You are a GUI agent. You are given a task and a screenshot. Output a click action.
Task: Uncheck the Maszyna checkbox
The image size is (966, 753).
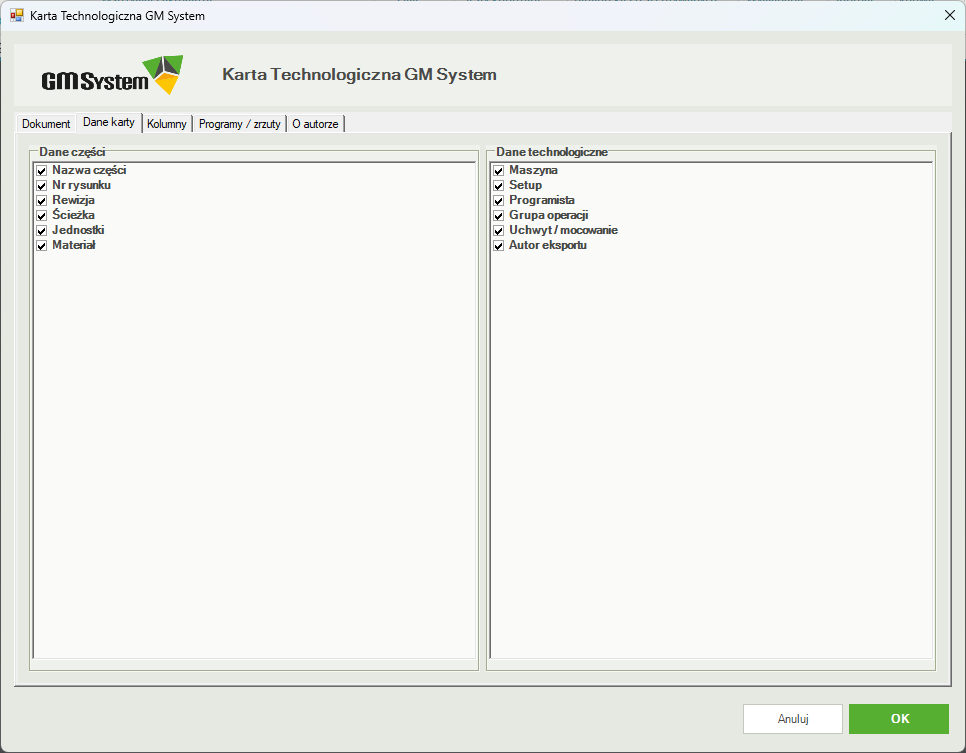tap(499, 171)
